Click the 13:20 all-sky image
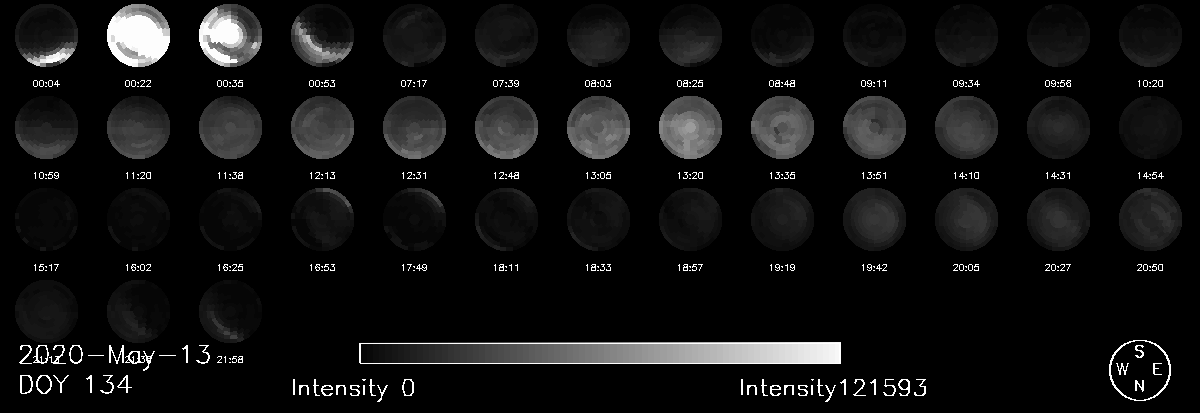 coord(689,128)
